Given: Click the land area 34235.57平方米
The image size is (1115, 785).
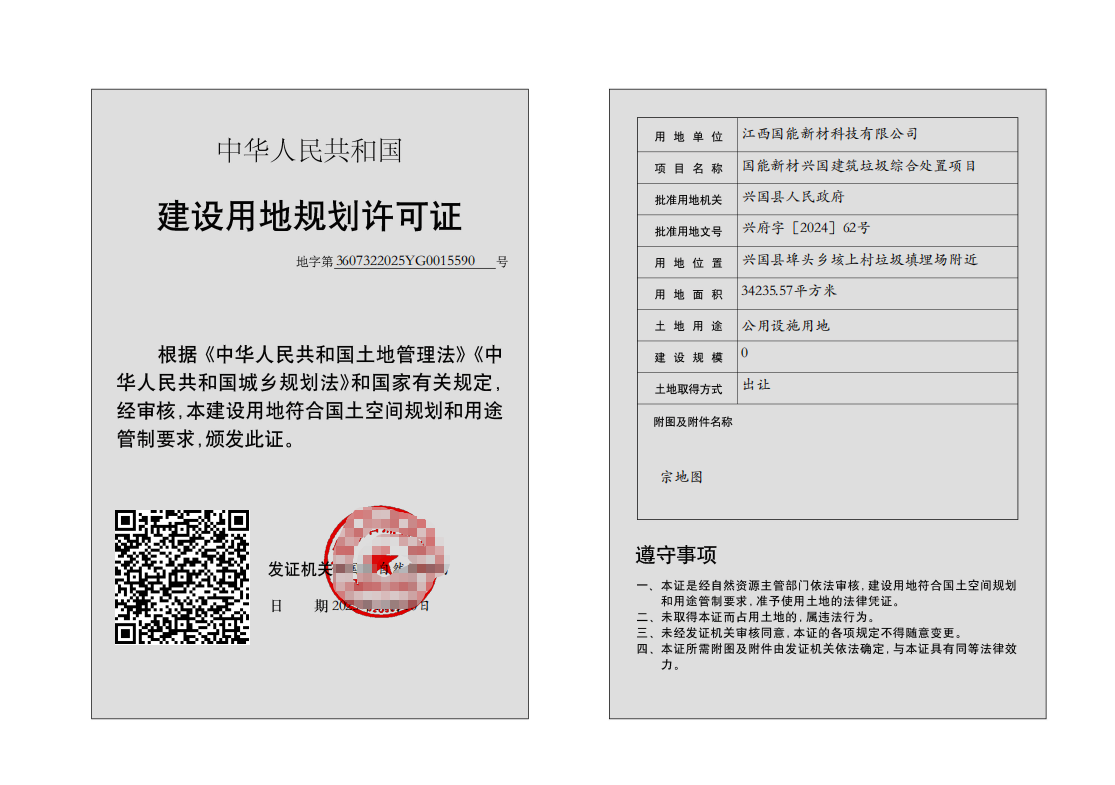Looking at the screenshot, I should coord(789,291).
